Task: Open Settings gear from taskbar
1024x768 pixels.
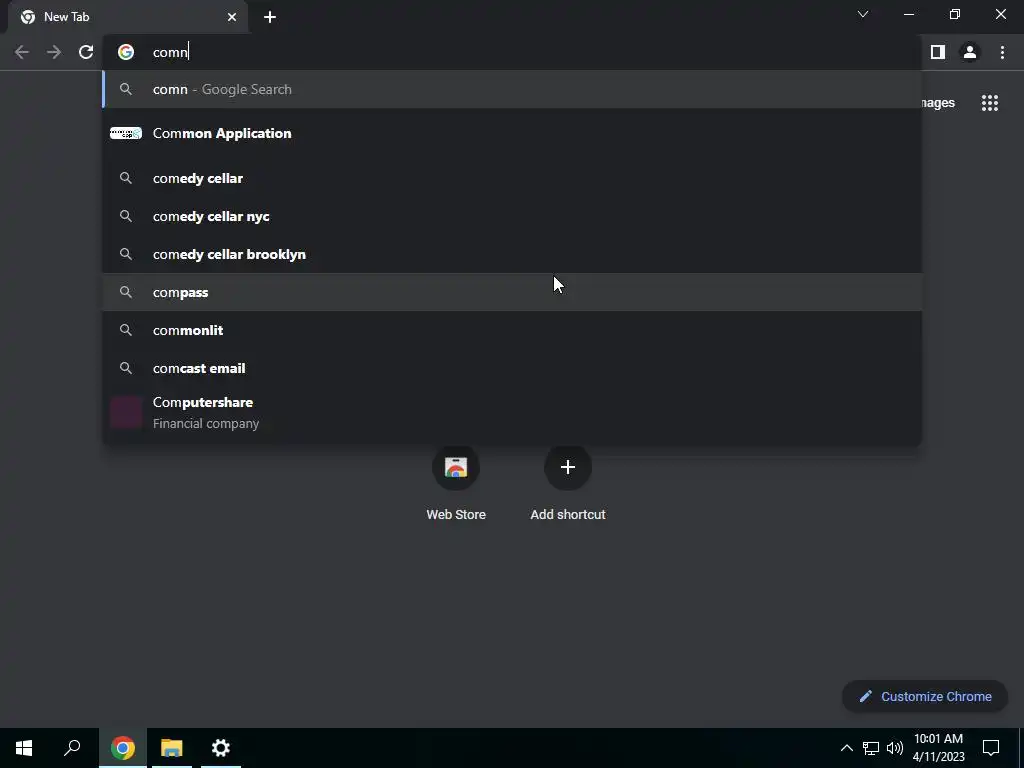Action: [x=221, y=748]
